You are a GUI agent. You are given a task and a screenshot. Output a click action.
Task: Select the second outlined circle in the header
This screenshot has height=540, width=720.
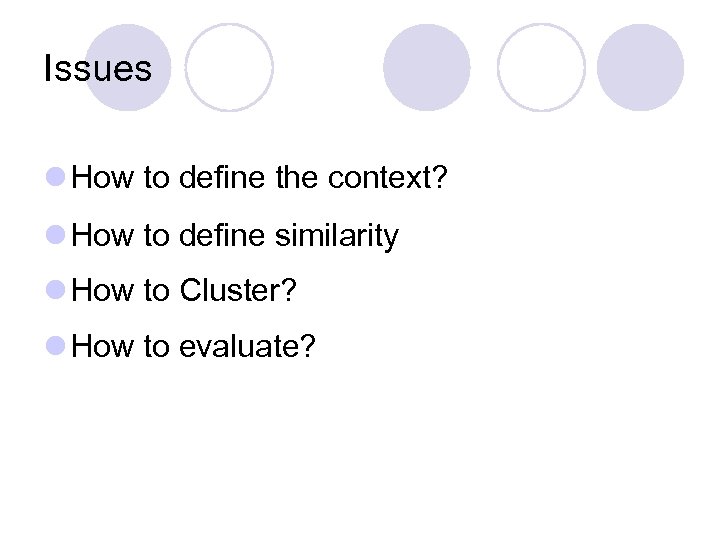[541, 67]
